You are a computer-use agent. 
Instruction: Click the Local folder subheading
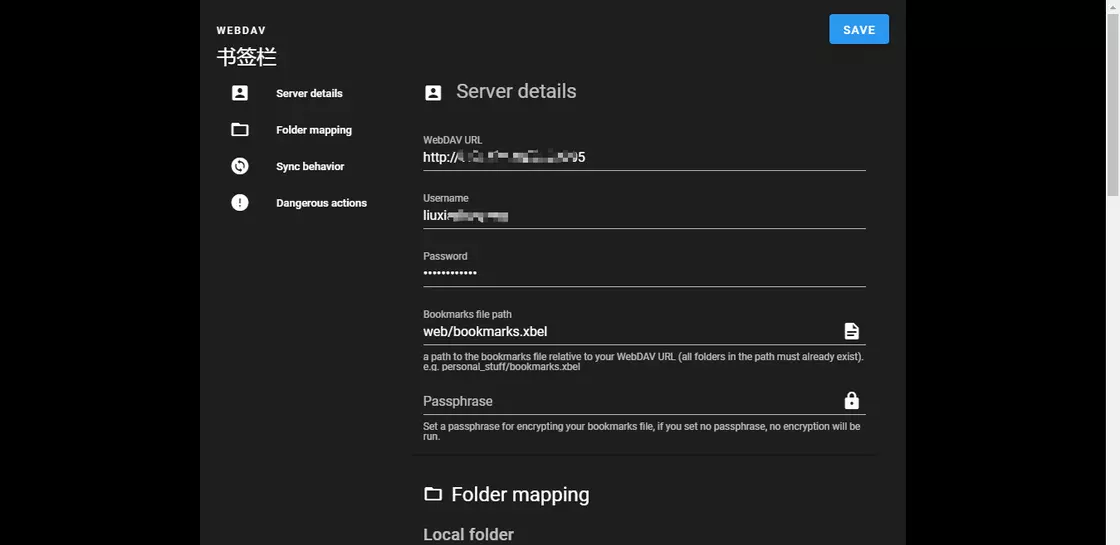[x=468, y=534]
